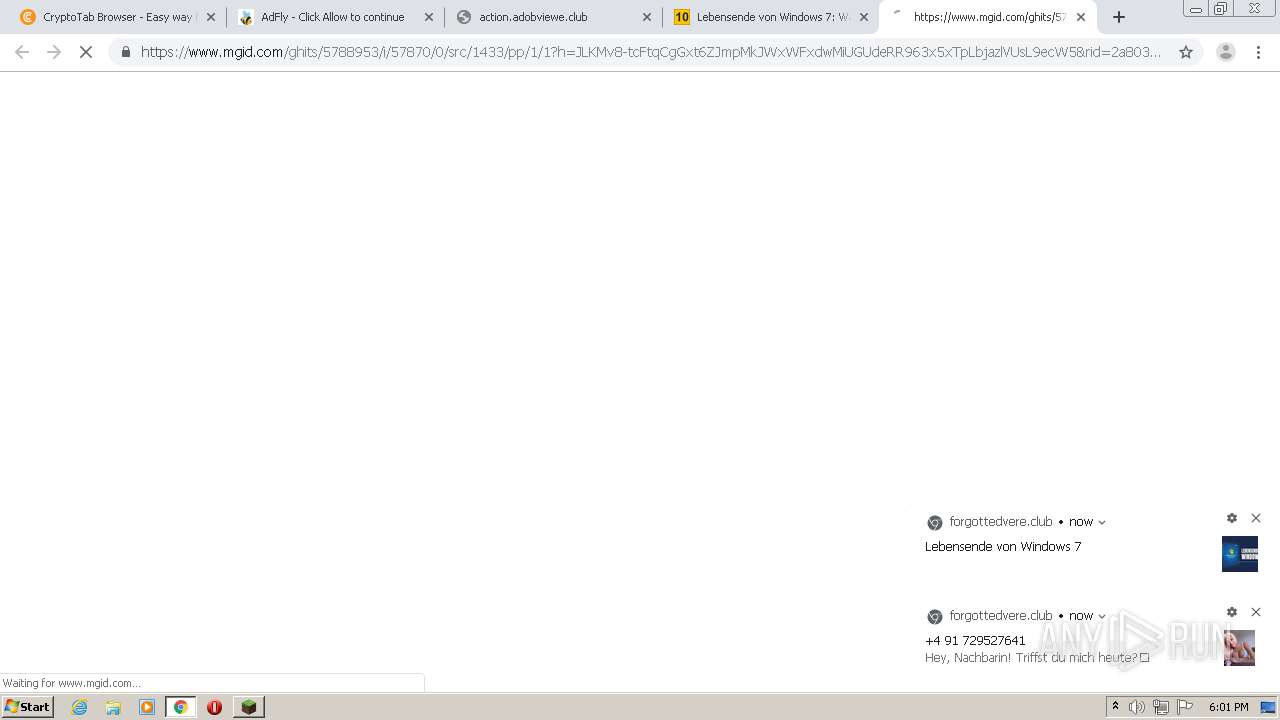Click the mgid.com address bar URL

(651, 52)
